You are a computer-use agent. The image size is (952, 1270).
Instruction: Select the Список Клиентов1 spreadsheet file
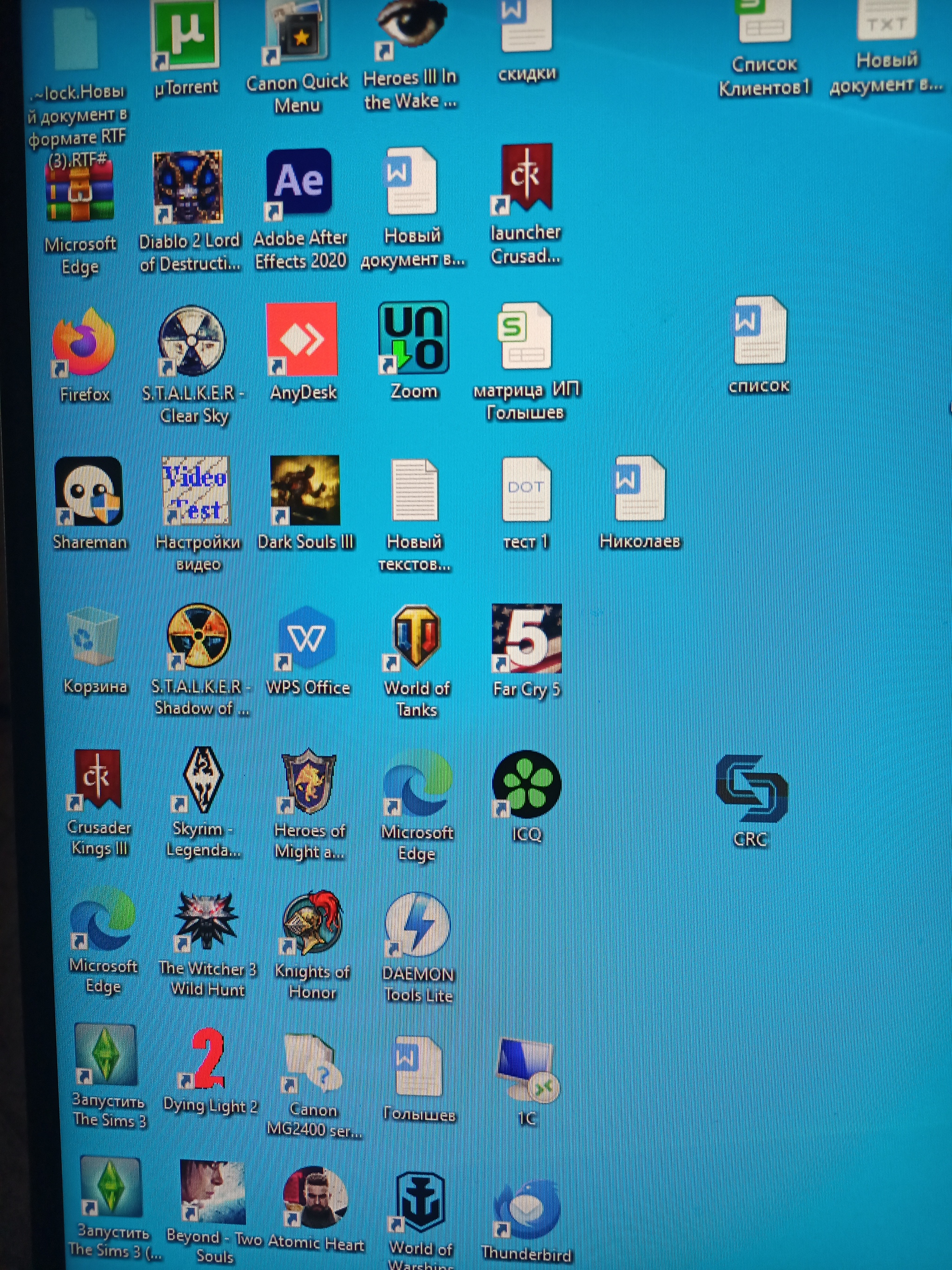point(764,22)
